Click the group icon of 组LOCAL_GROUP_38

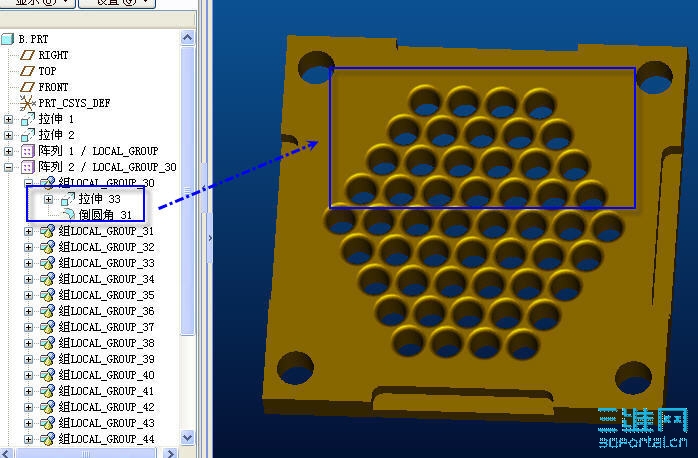[47, 344]
